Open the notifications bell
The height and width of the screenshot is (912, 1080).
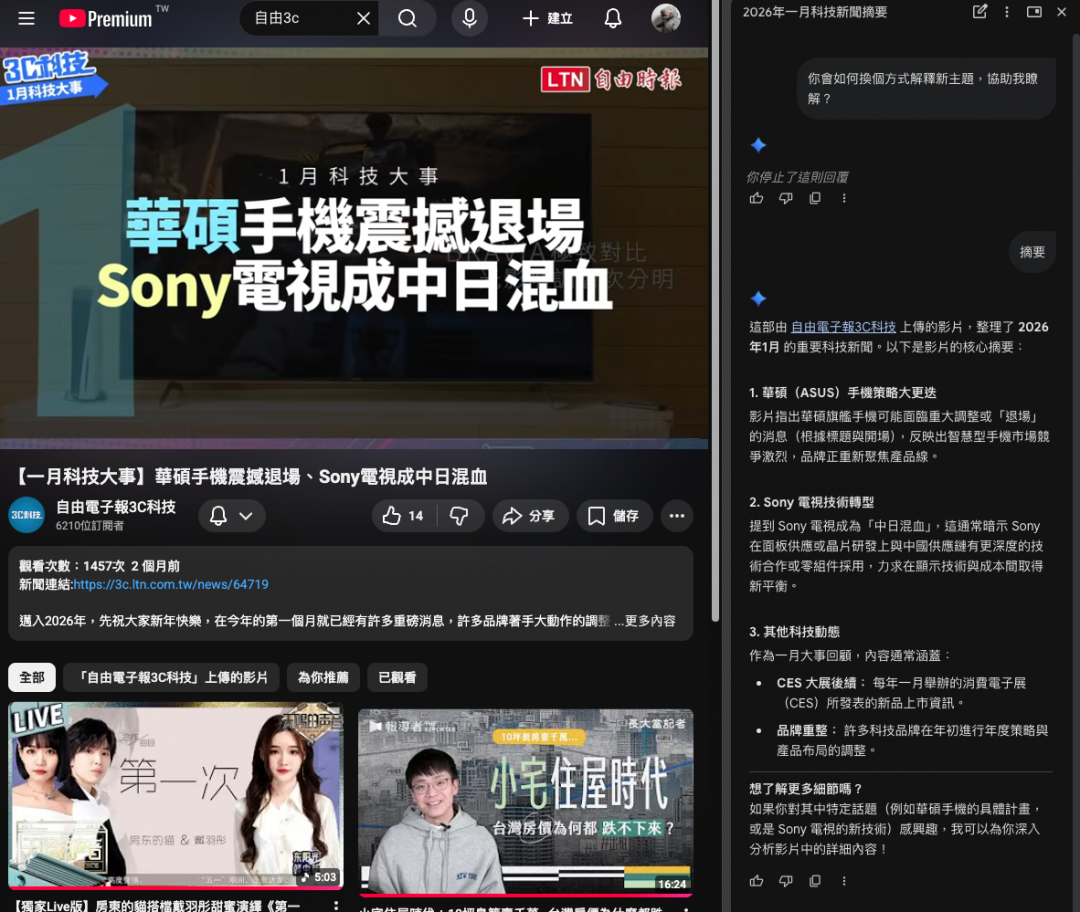pyautogui.click(x=613, y=18)
